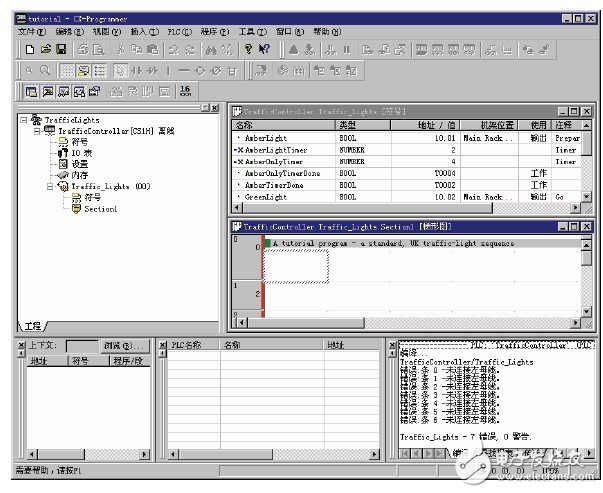Open the PLC menu

[x=177, y=32]
